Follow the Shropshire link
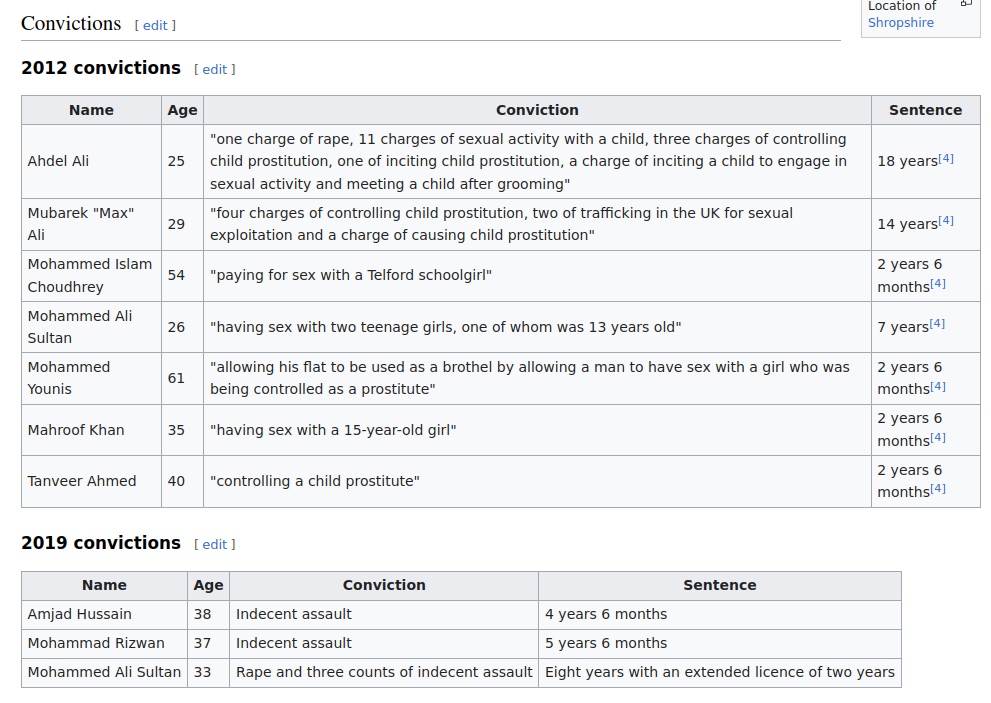 point(901,23)
